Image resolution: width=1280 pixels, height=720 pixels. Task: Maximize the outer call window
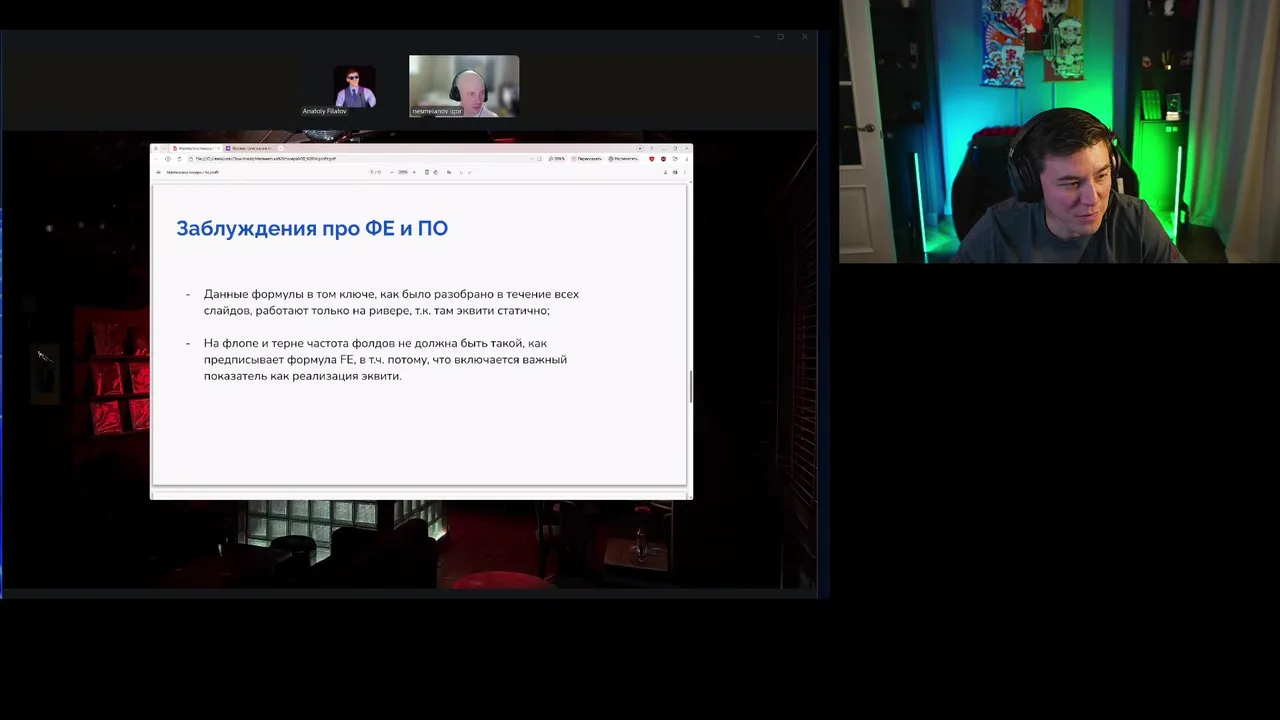(781, 37)
